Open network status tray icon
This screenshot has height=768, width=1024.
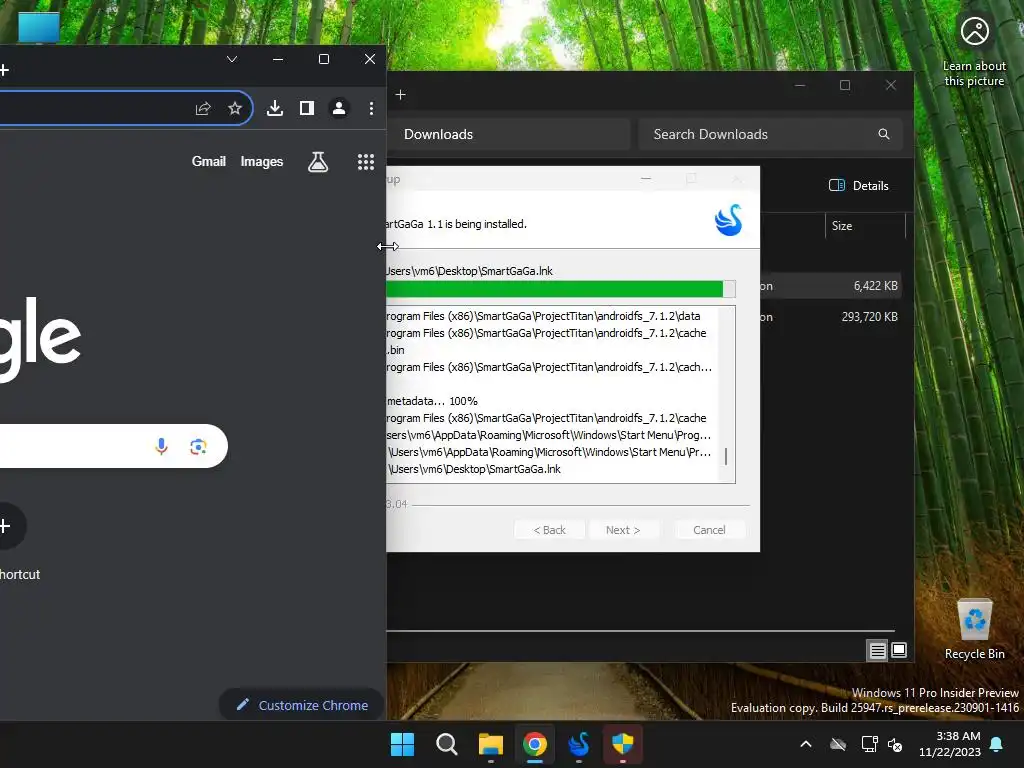tap(869, 744)
